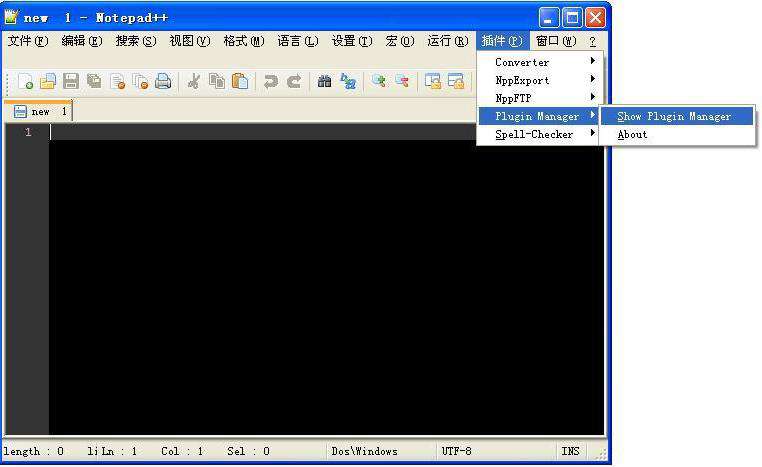This screenshot has height=467, width=762.
Task: Expand the Converter plugin submenu
Action: click(x=540, y=62)
